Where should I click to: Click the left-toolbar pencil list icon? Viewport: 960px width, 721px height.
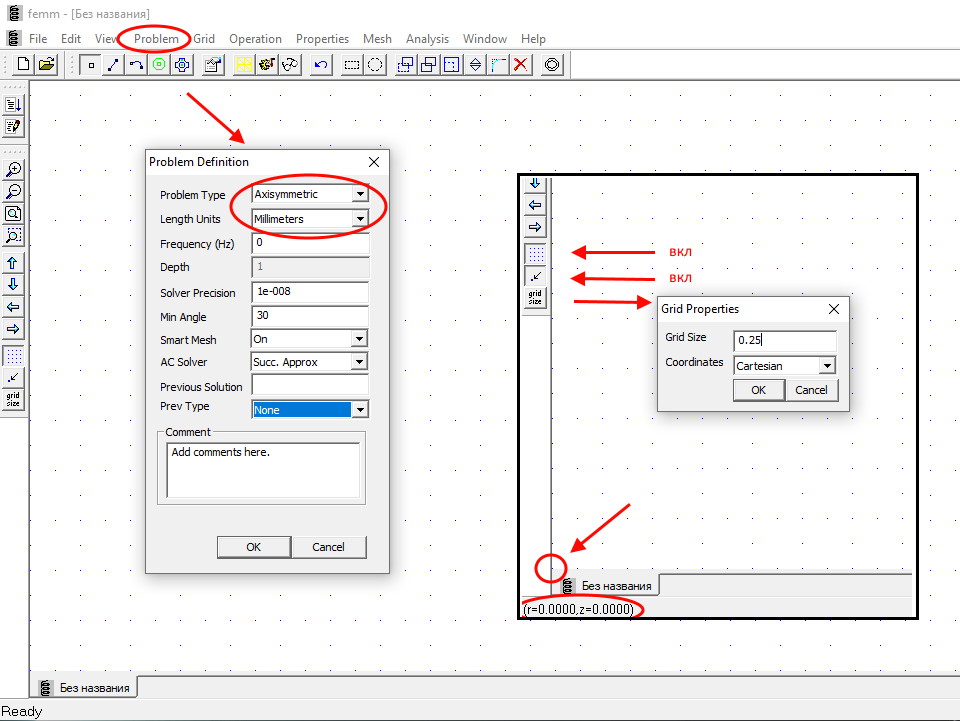pyautogui.click(x=13, y=127)
